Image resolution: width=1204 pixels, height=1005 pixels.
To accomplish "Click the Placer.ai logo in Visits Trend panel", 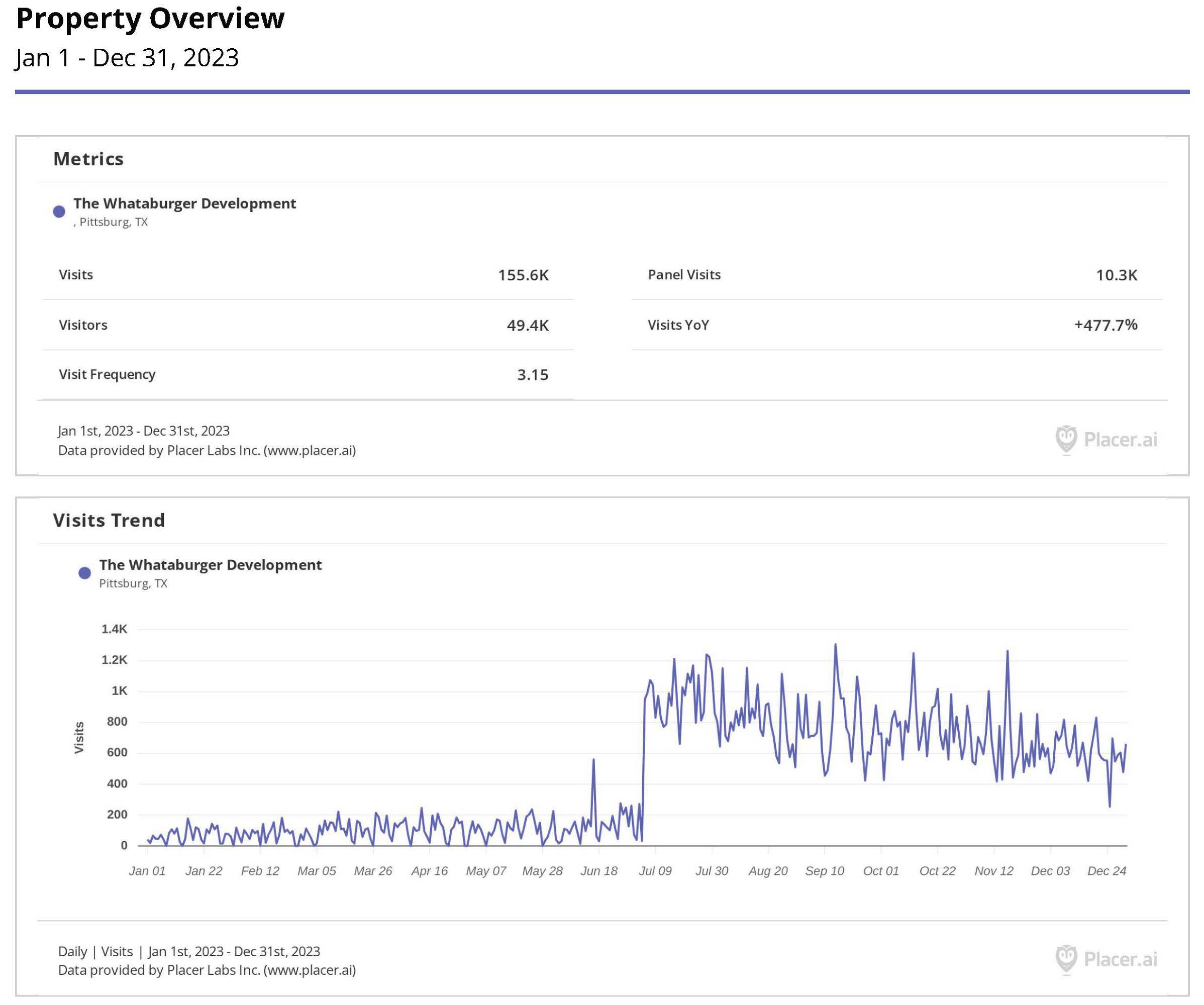I will 1106,959.
